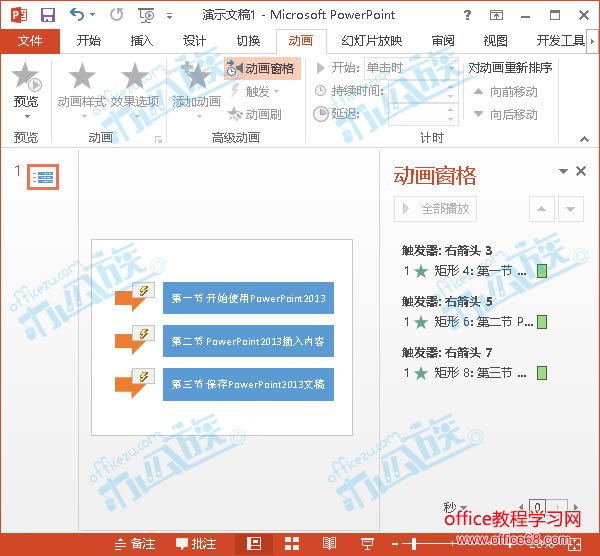Switch to the 插入 tab
This screenshot has width=600, height=556.
[142, 41]
